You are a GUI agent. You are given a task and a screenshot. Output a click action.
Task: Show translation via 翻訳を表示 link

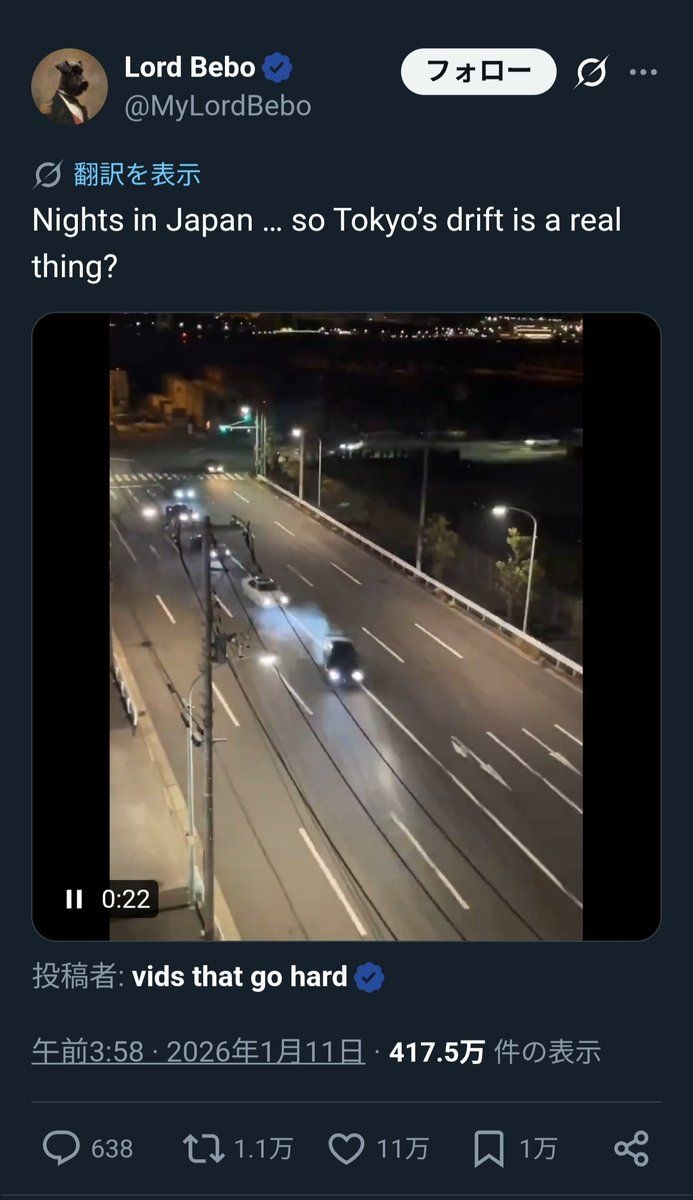click(137, 174)
